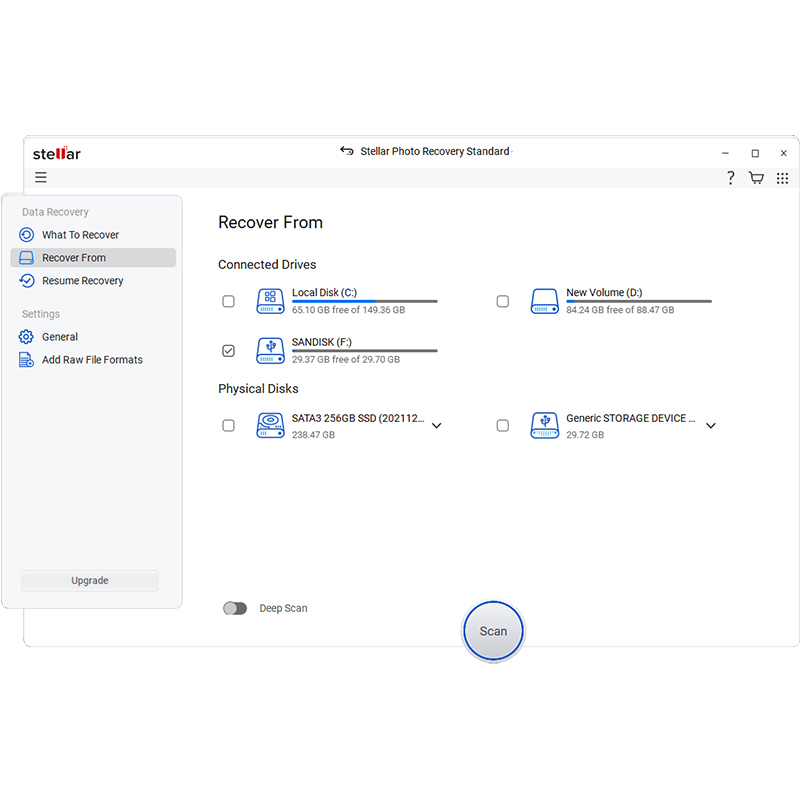Click the What To Recover sidebar icon
This screenshot has height=800, width=800.
[27, 235]
